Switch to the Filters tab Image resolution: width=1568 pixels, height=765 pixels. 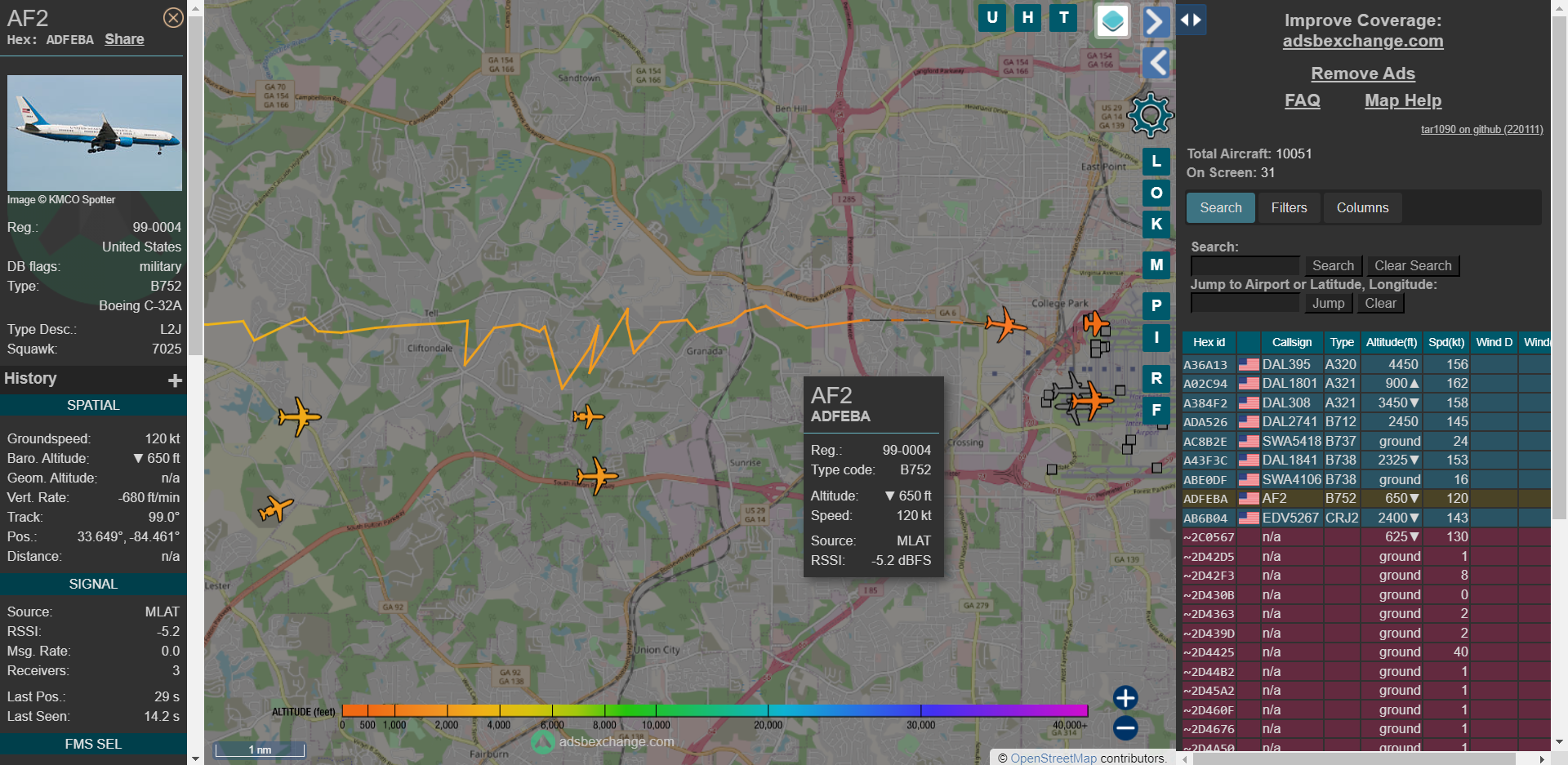click(1289, 207)
